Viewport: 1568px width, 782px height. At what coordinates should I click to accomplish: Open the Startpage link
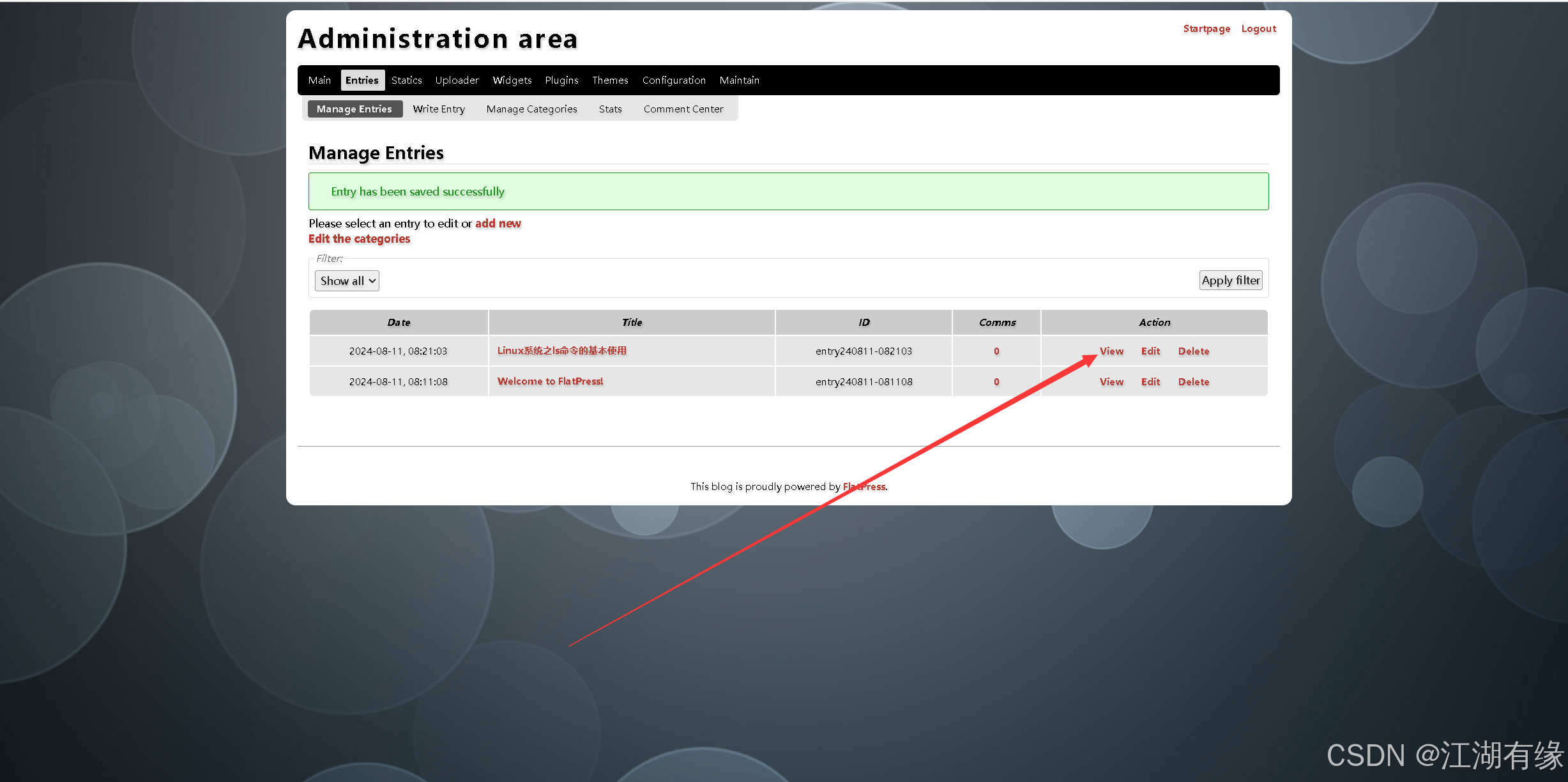[x=1206, y=29]
